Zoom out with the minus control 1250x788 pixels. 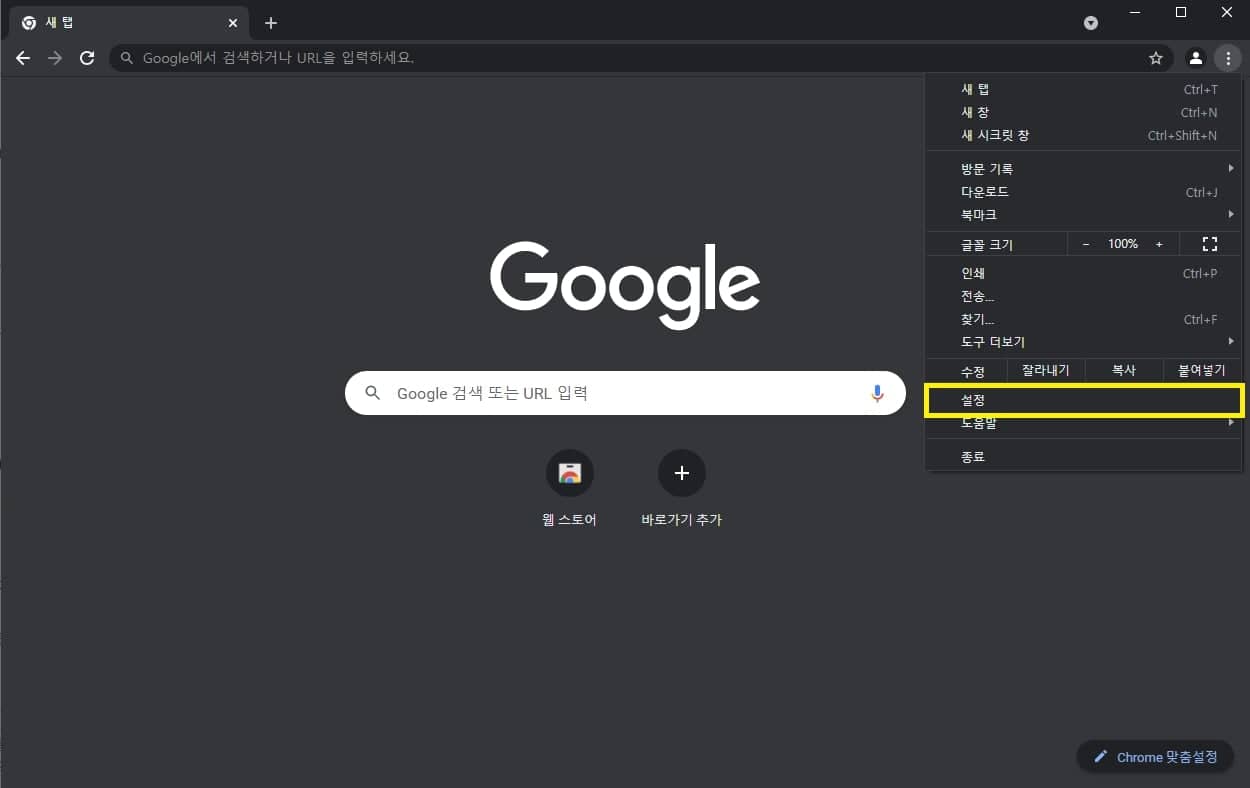[x=1085, y=243]
